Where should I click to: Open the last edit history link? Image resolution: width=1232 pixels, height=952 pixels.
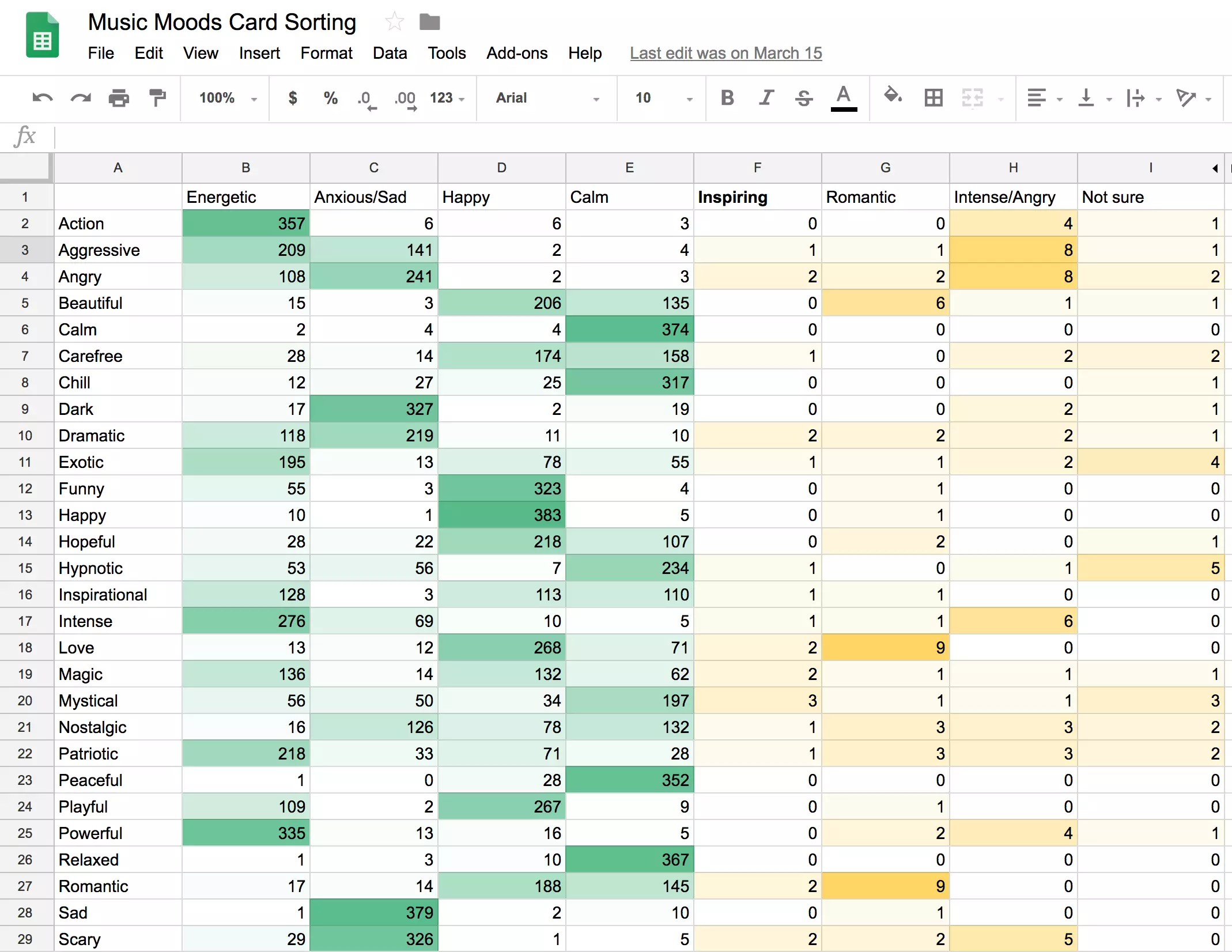coord(725,53)
